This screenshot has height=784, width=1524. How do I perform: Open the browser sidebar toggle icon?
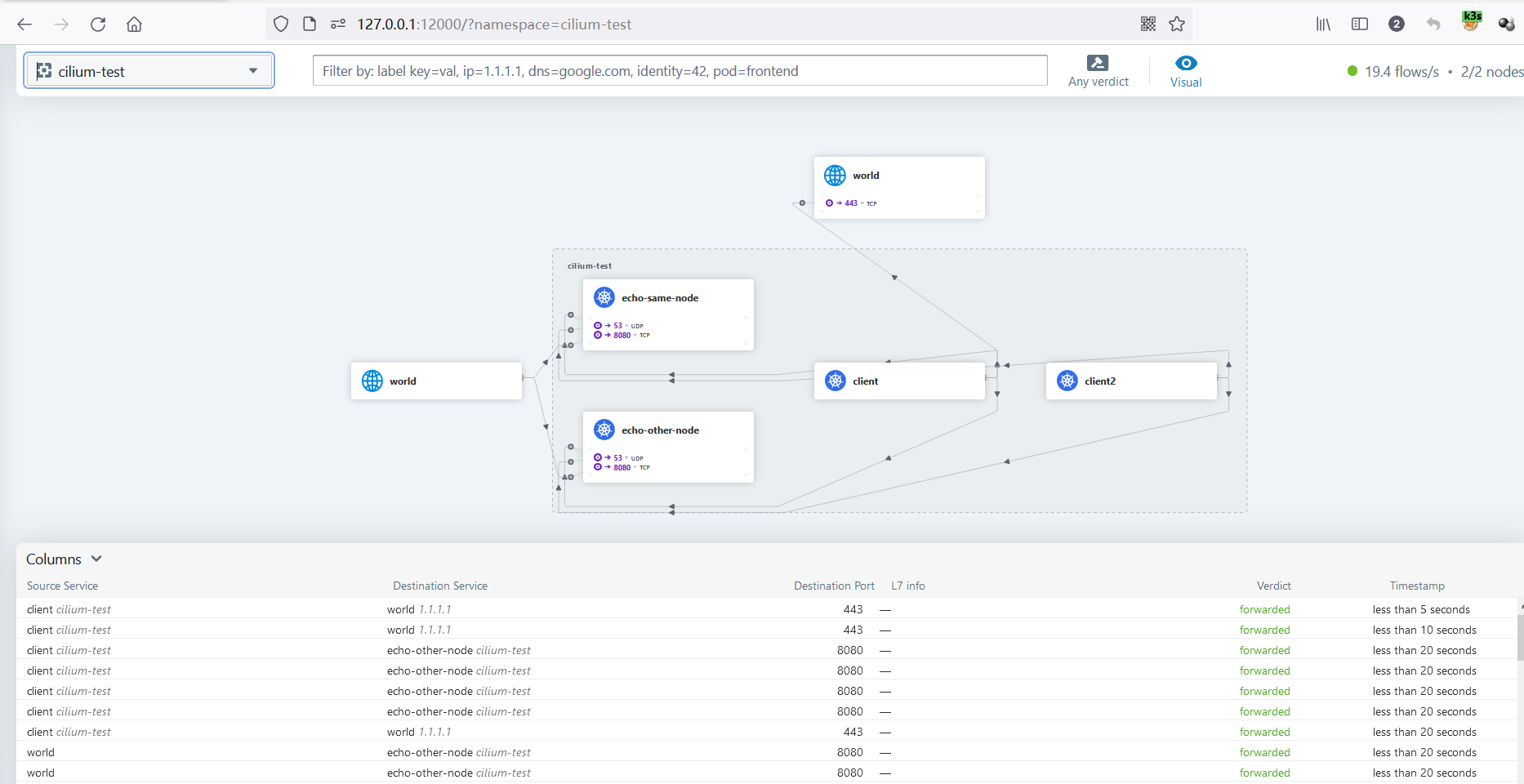1360,24
